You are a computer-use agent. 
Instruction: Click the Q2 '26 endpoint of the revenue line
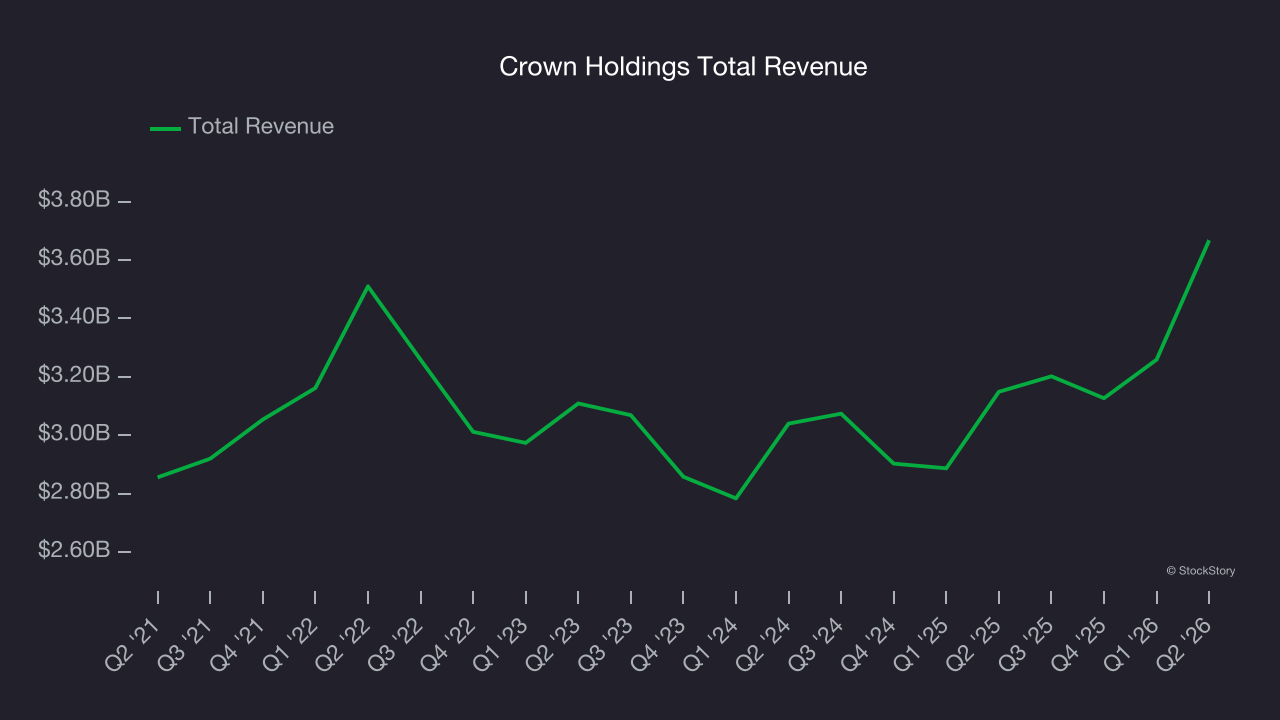1209,241
